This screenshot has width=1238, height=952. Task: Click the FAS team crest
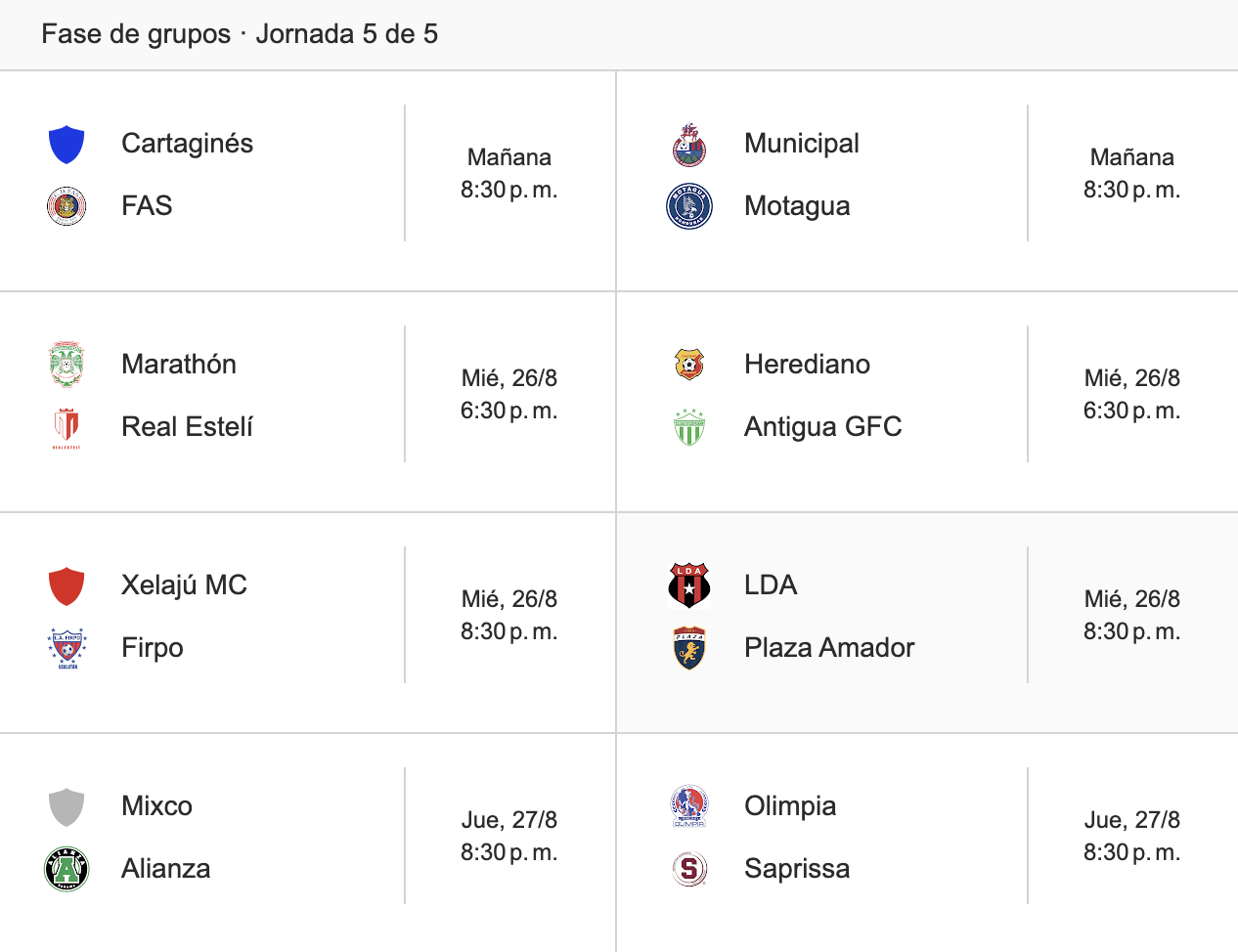(66, 206)
